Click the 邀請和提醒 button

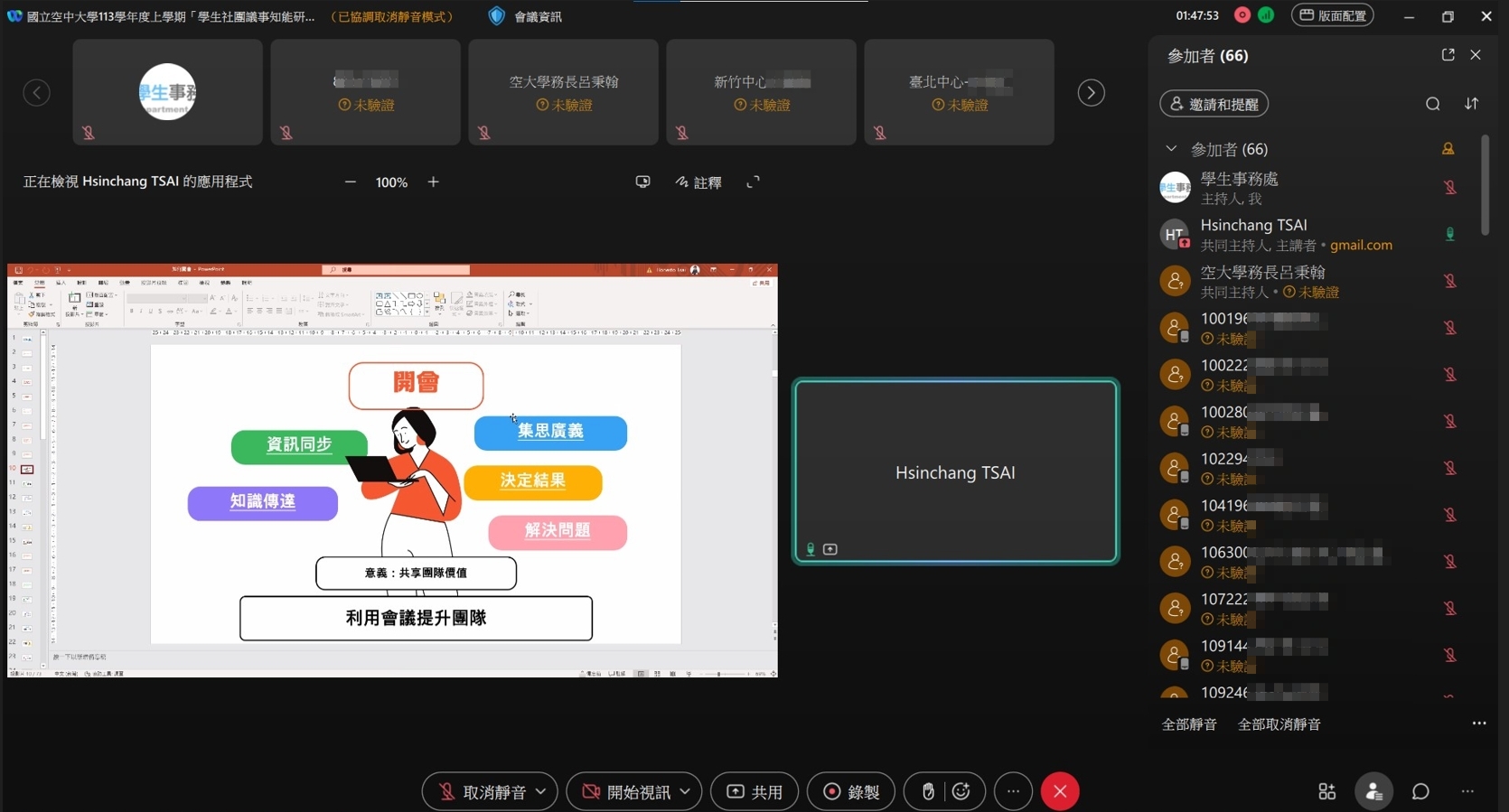(1214, 104)
